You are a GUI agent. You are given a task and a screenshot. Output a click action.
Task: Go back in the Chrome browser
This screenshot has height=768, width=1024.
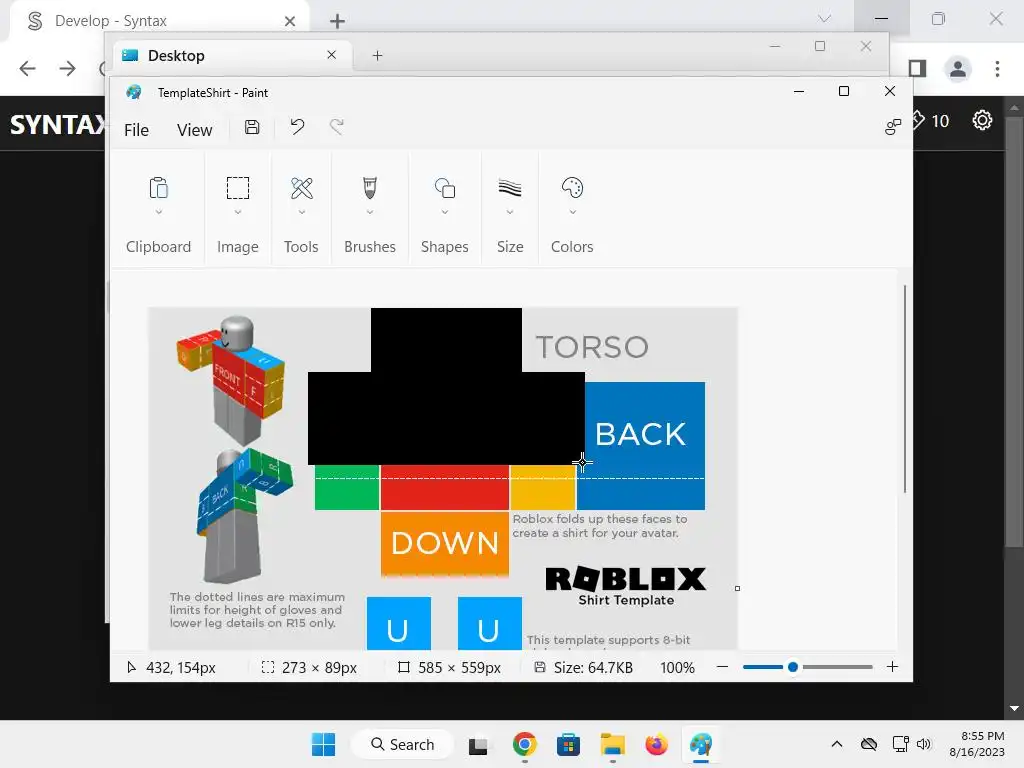pos(27,68)
